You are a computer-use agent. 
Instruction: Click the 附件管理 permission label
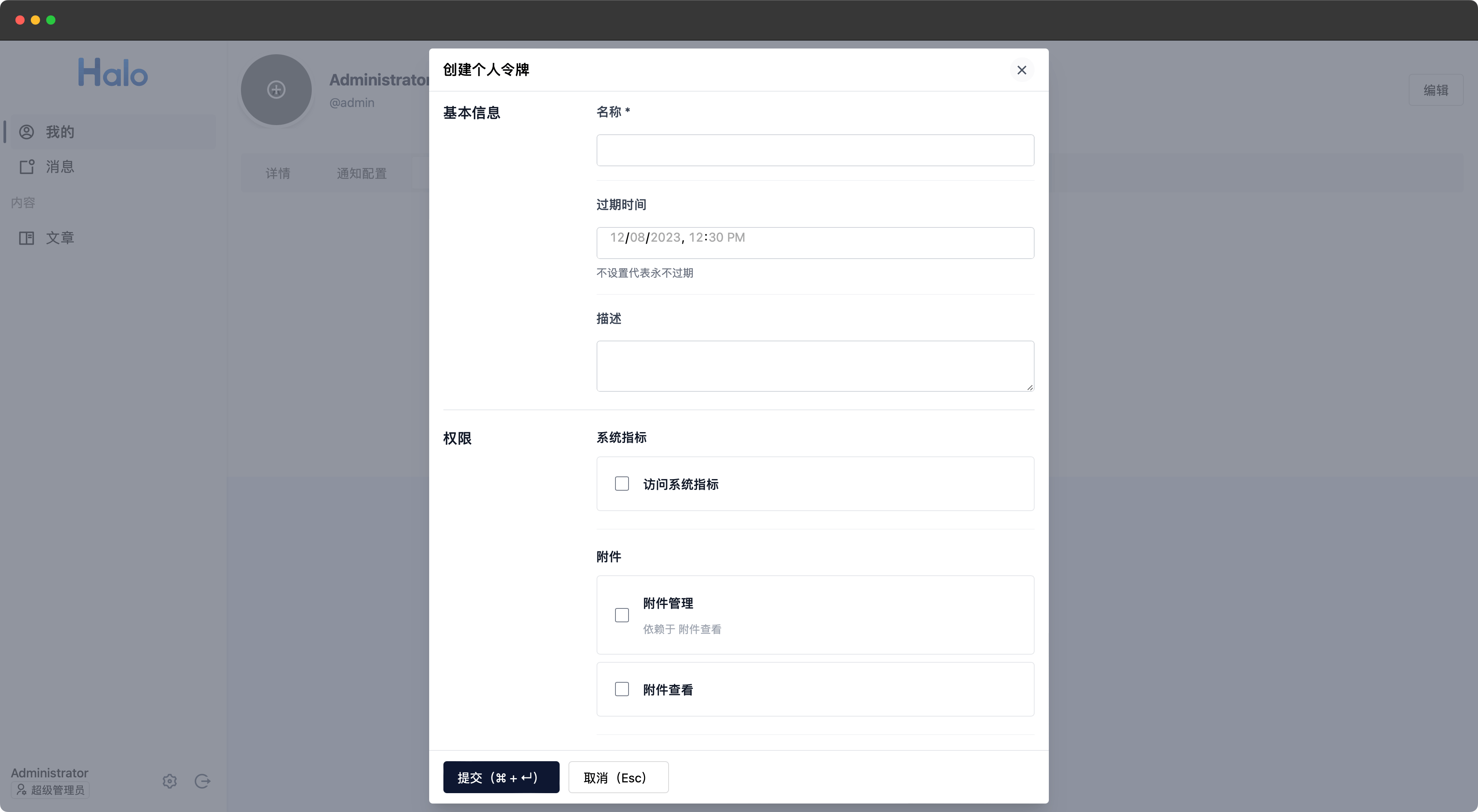(668, 603)
